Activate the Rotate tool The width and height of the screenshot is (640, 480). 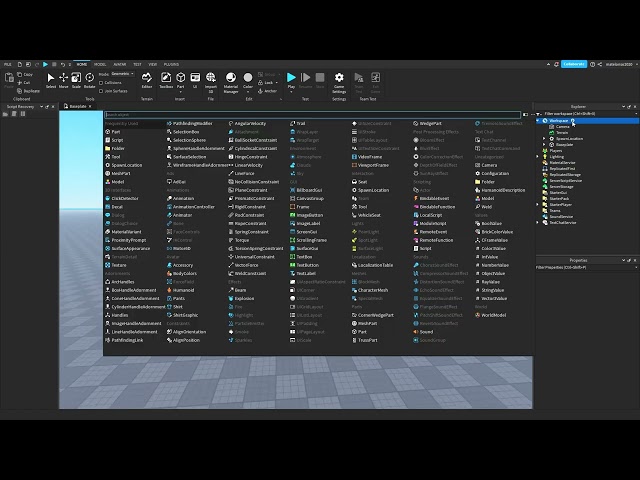coord(89,80)
